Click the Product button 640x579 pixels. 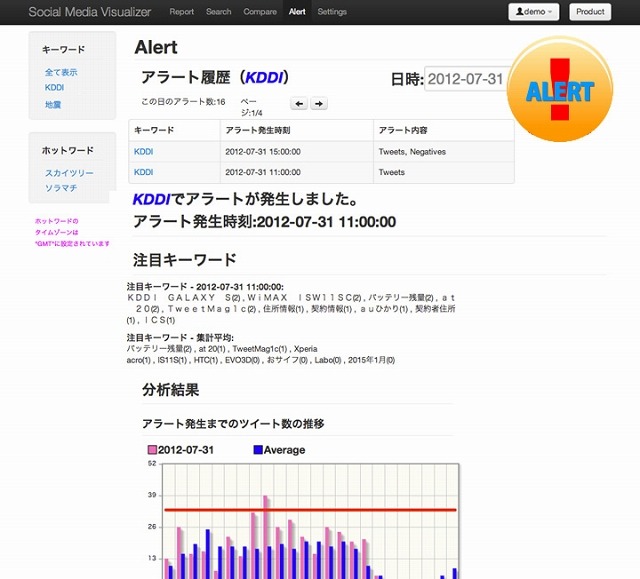point(590,12)
